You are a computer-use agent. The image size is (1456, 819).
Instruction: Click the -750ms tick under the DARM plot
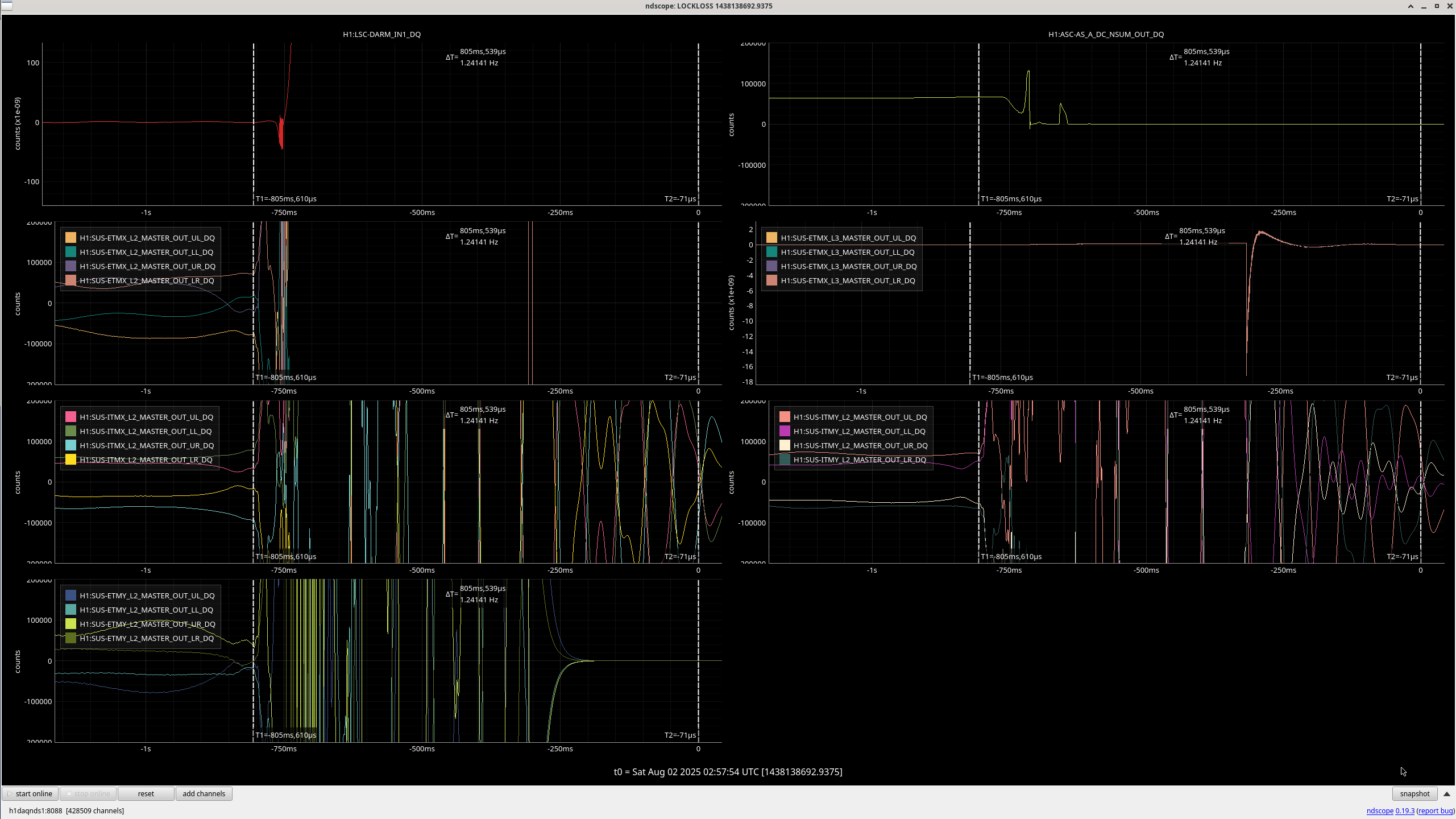pyautogui.click(x=284, y=212)
